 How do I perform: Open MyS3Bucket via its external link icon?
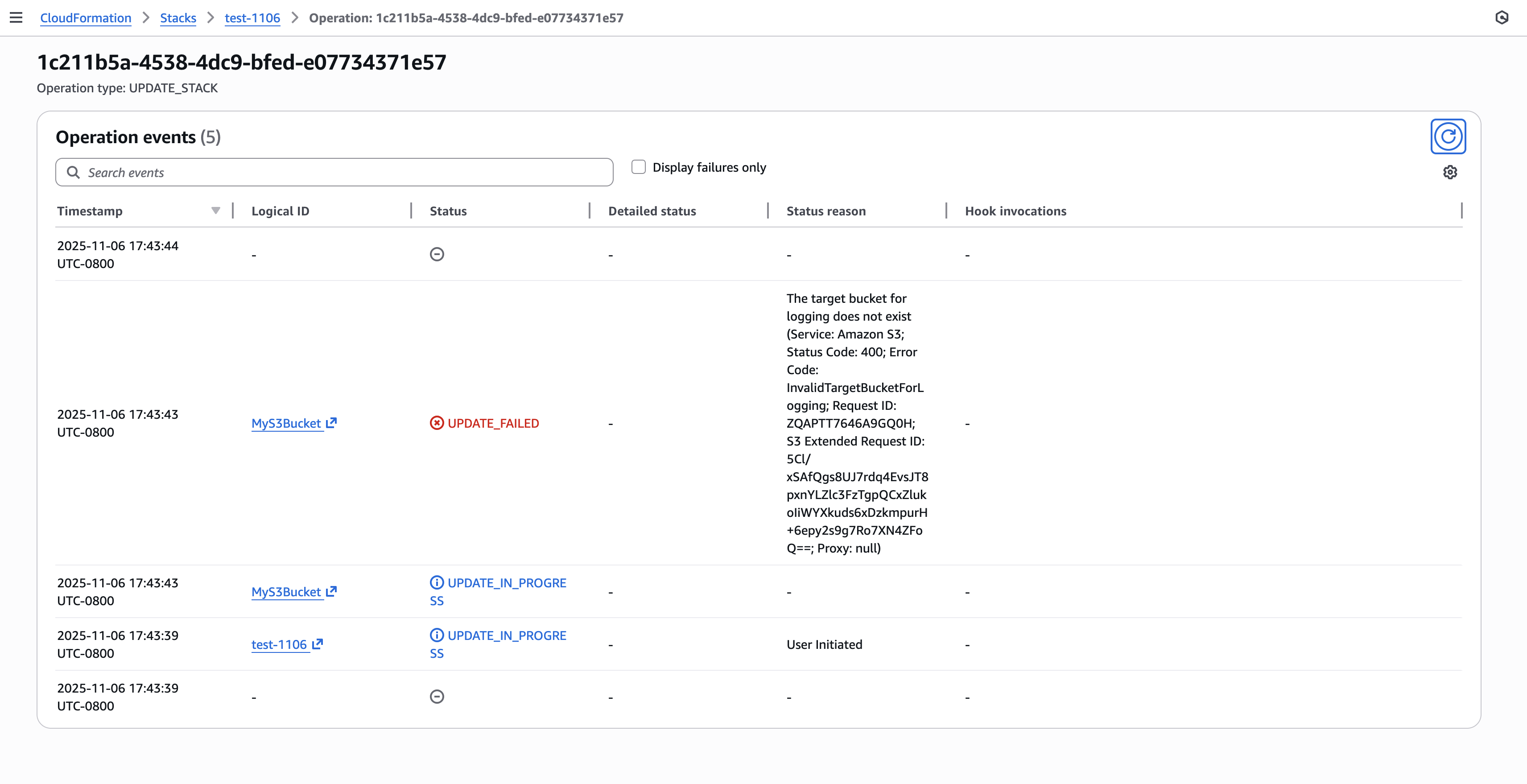coord(331,422)
